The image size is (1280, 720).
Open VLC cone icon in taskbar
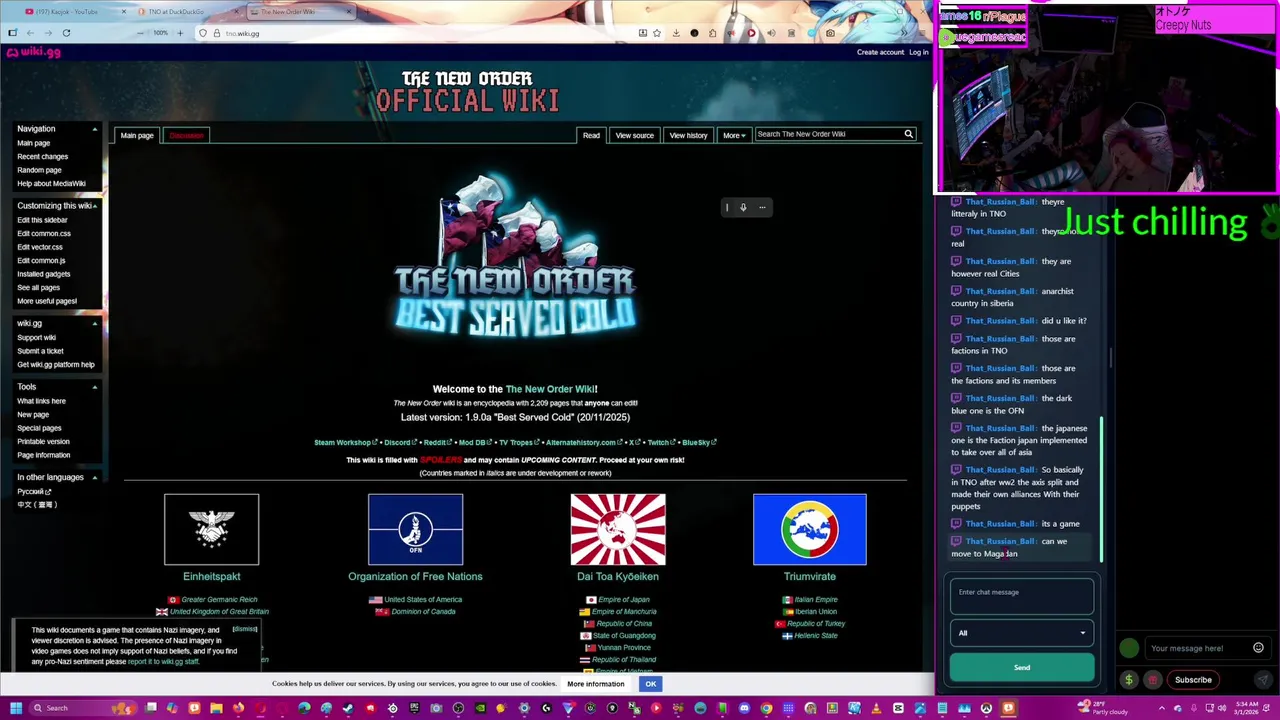(x=876, y=708)
